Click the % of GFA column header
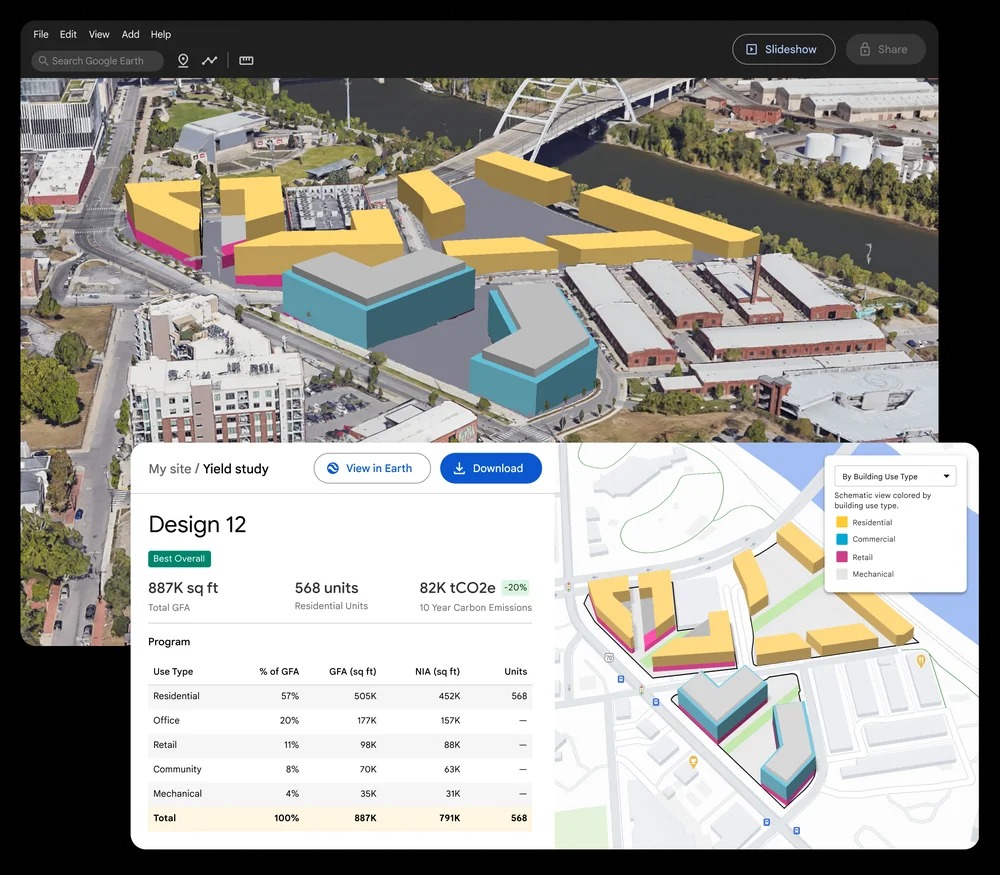Viewport: 1000px width, 875px height. (279, 672)
